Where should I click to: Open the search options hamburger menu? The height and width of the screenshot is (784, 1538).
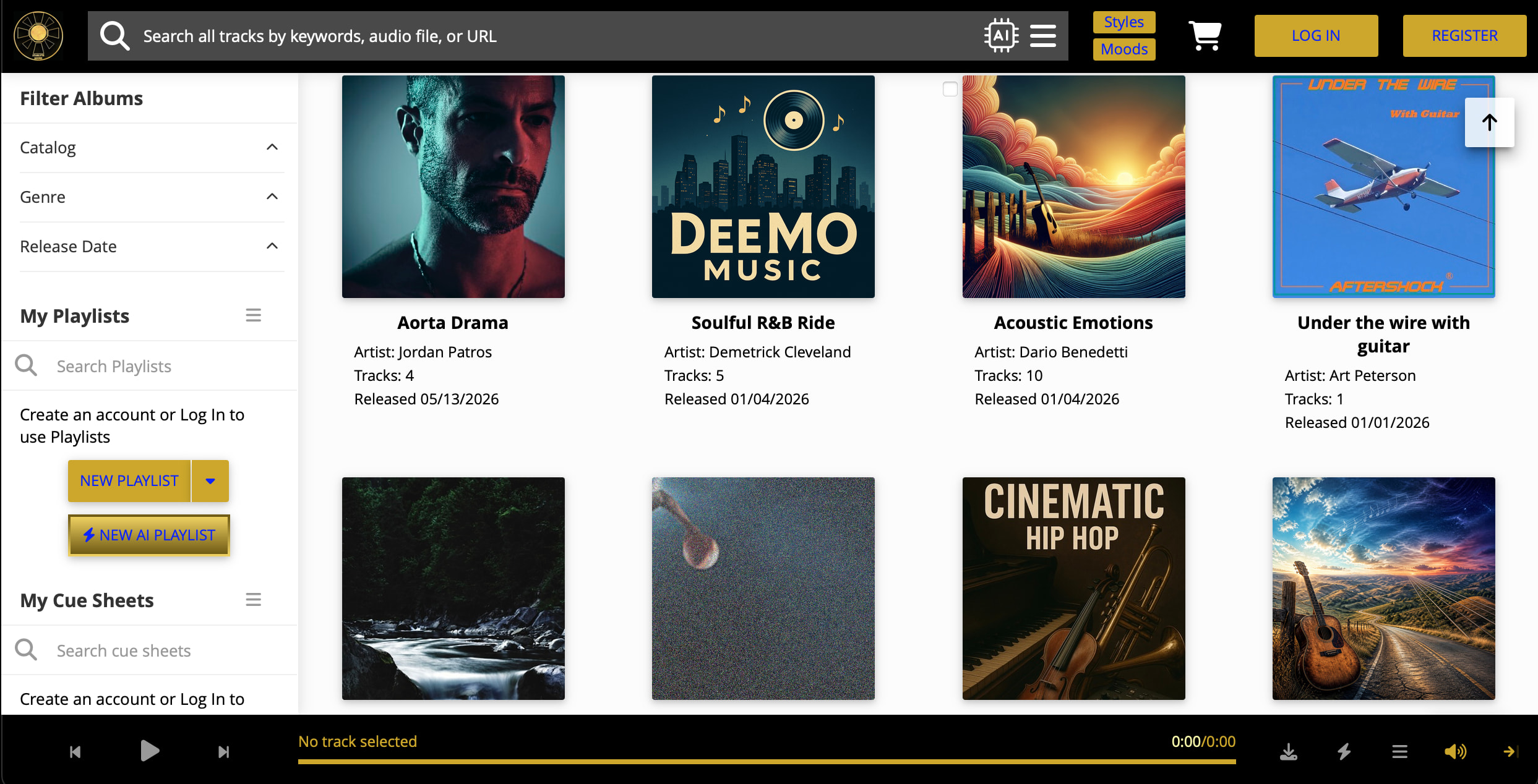[x=1043, y=35]
